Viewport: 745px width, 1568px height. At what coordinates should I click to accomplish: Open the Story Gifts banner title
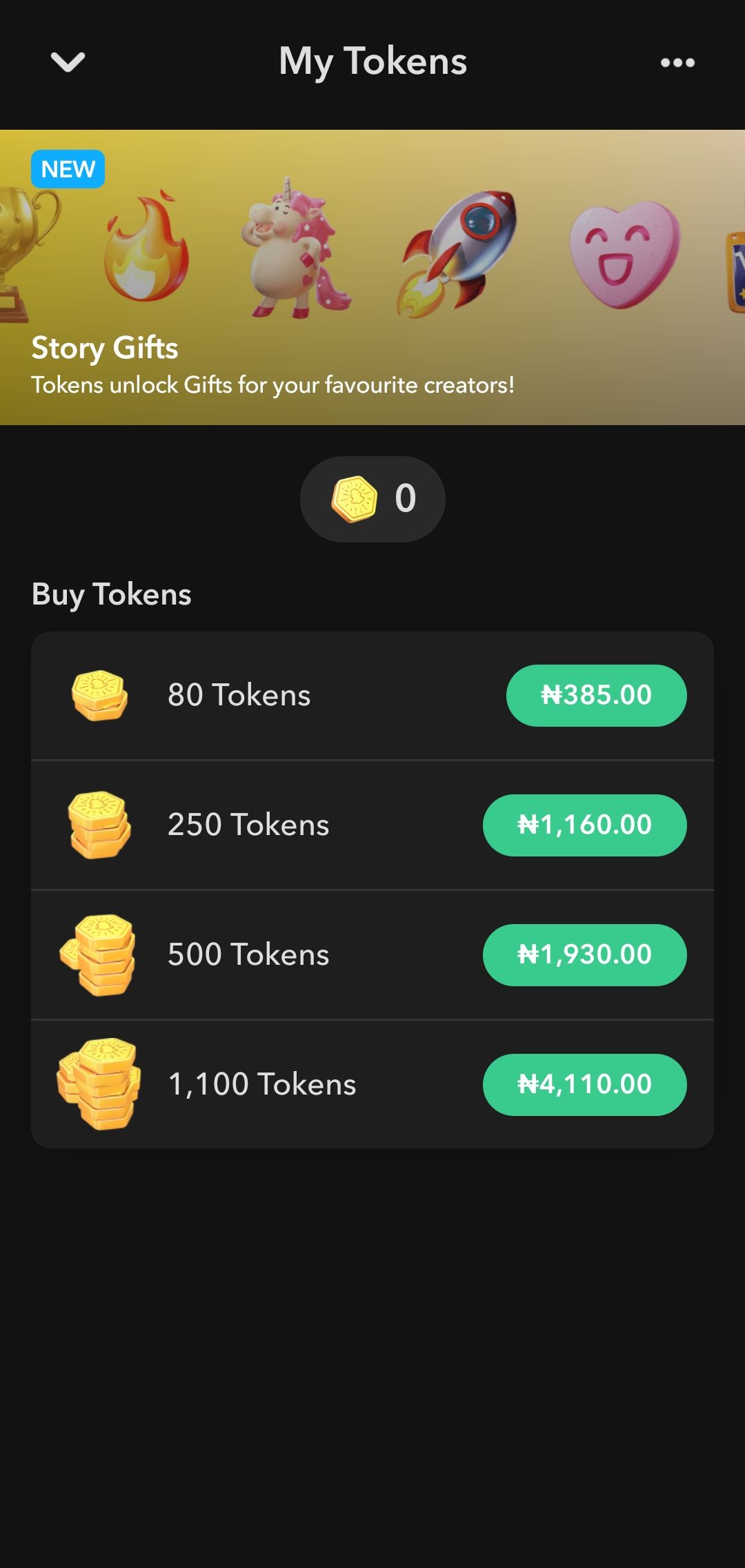coord(105,348)
